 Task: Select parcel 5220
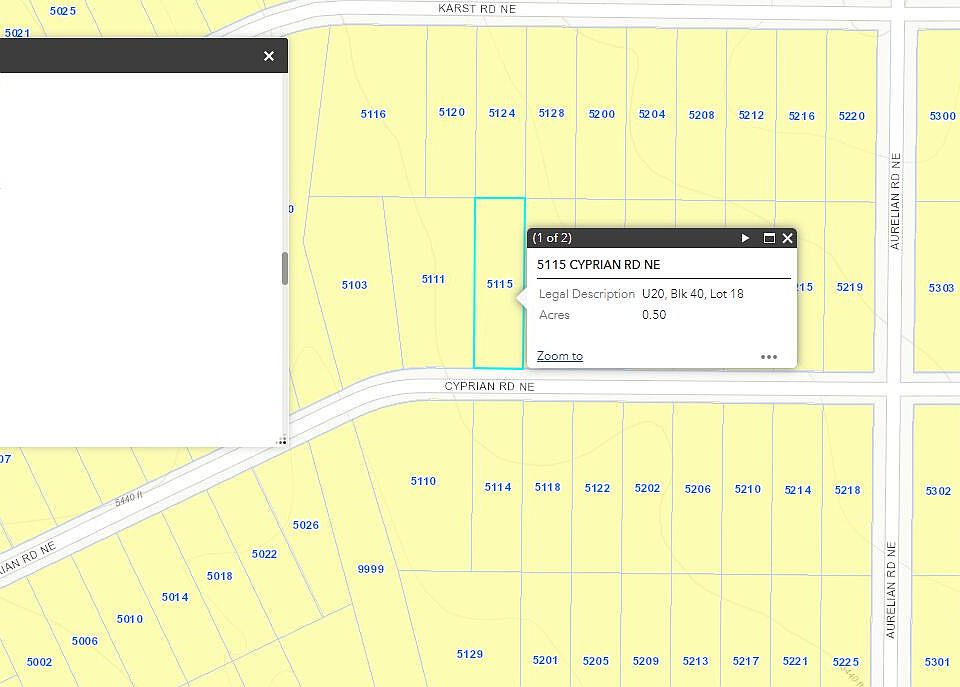click(x=852, y=116)
